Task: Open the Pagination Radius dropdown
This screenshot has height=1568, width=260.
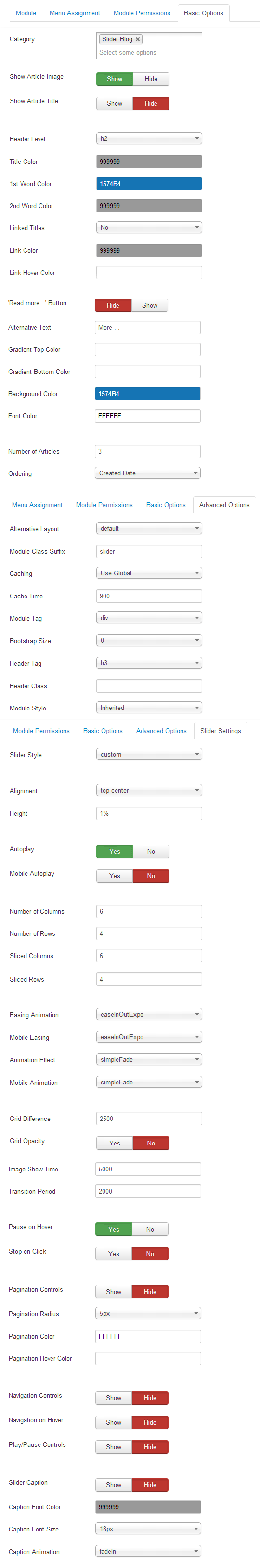Action: coord(148,1314)
